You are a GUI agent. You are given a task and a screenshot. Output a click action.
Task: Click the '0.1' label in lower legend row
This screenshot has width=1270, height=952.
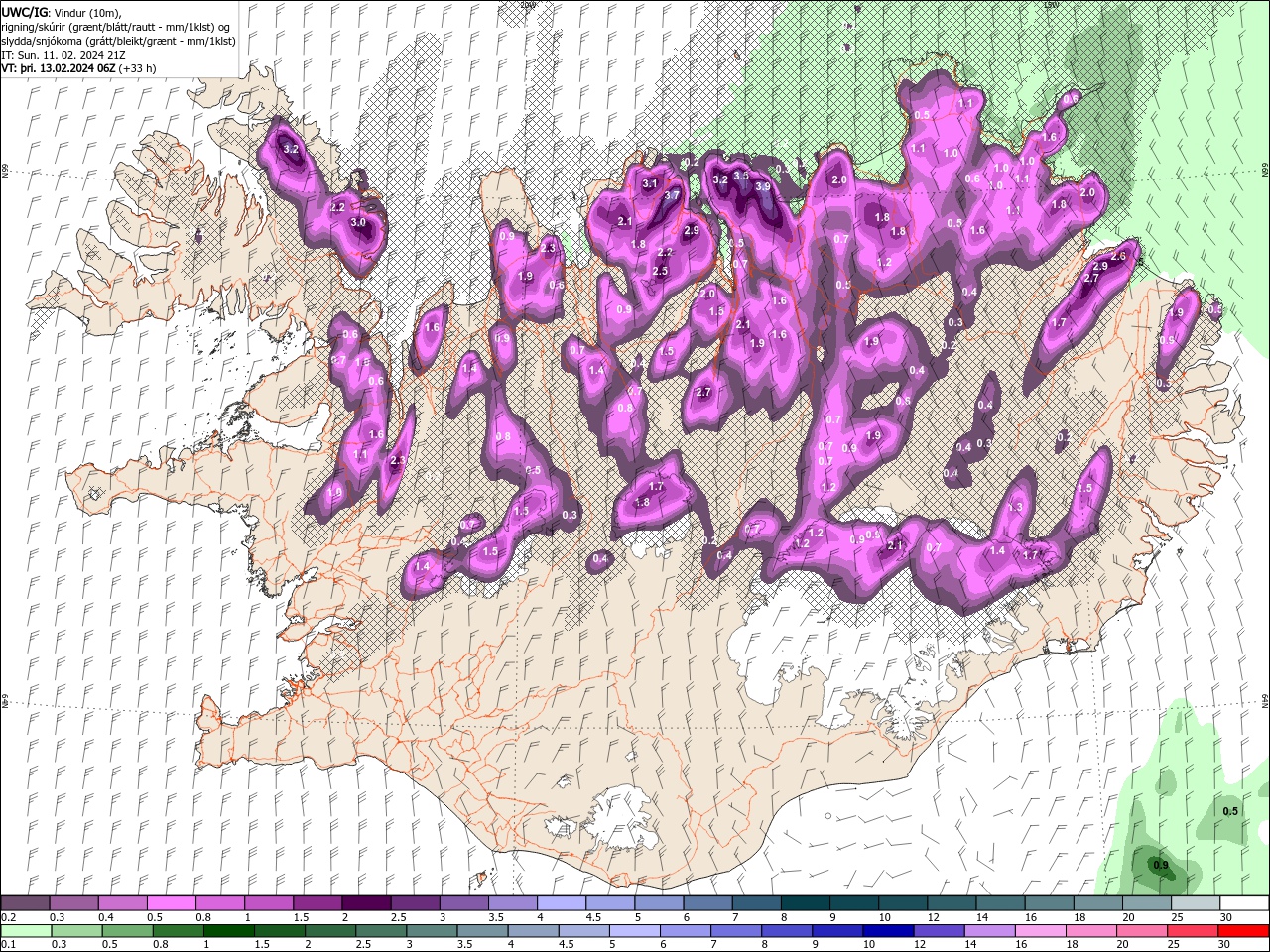tap(8, 945)
